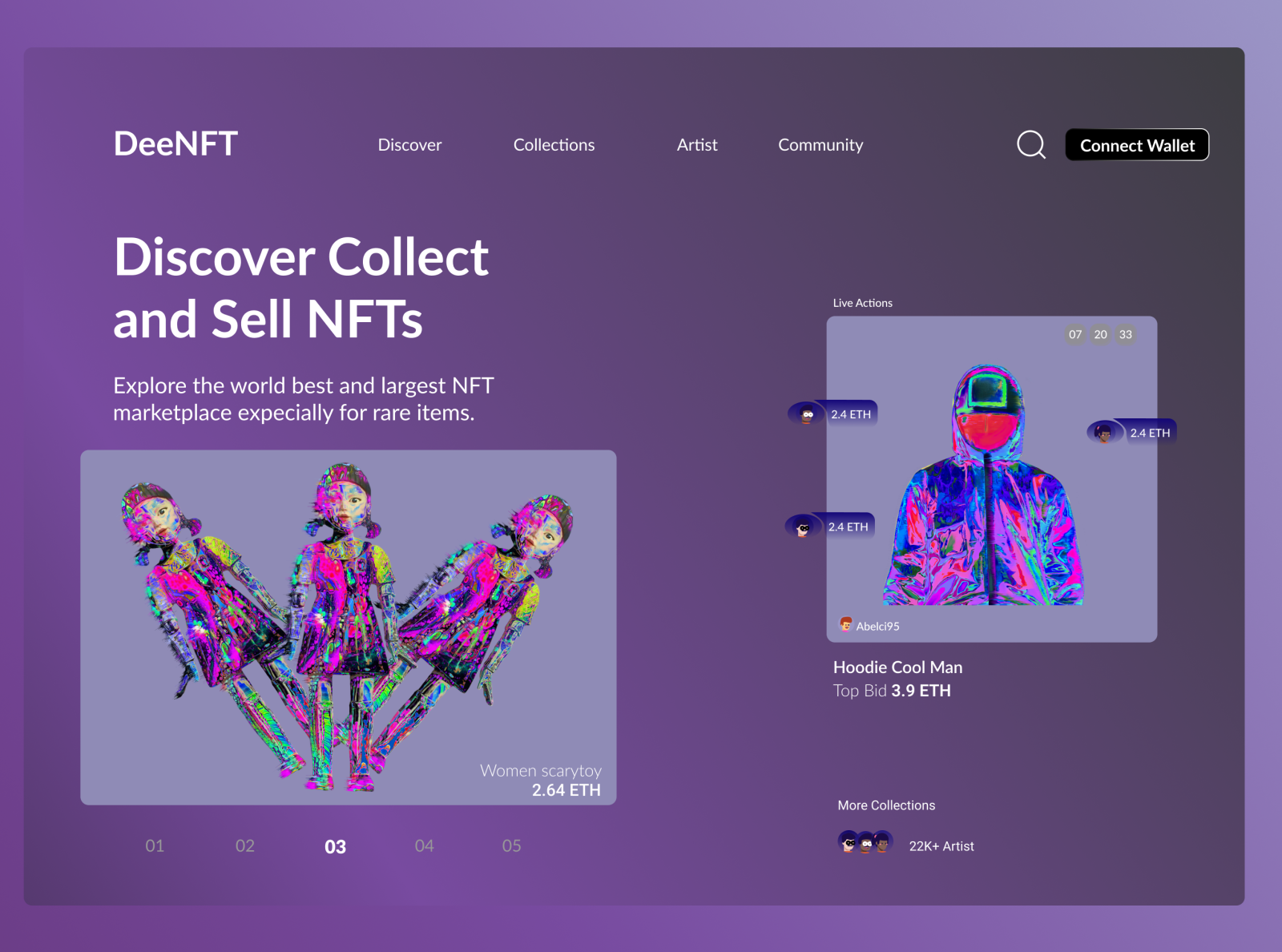Expand the auction timer chip showing 07
The height and width of the screenshot is (952, 1282).
[x=1076, y=334]
